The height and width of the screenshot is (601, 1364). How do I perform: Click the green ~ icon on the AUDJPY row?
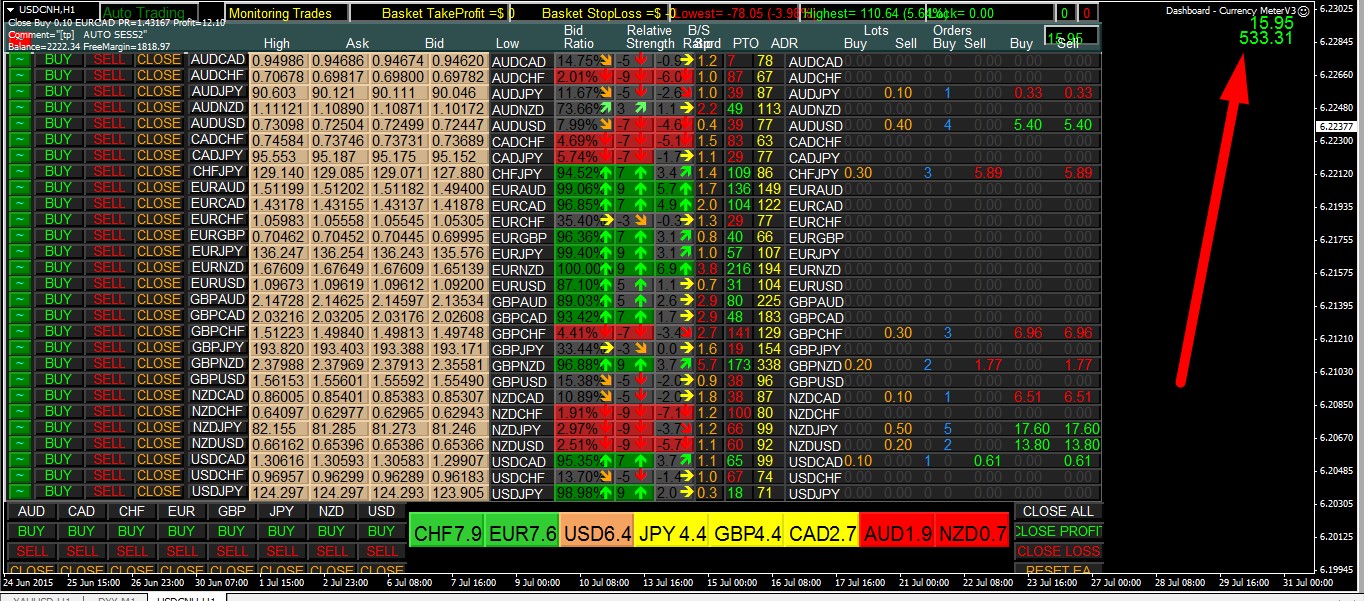point(20,92)
